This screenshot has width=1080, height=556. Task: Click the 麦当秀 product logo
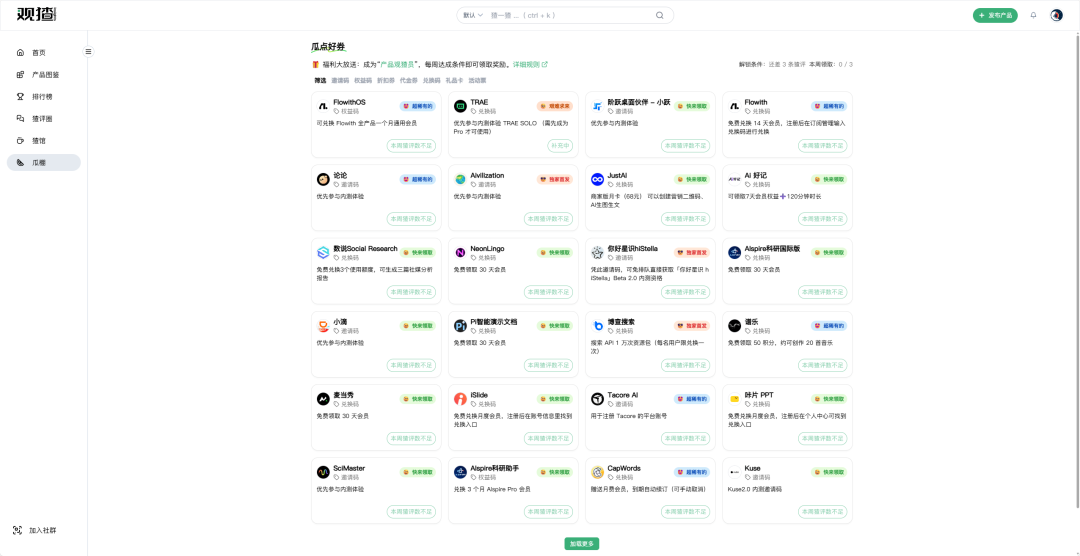pyautogui.click(x=322, y=399)
